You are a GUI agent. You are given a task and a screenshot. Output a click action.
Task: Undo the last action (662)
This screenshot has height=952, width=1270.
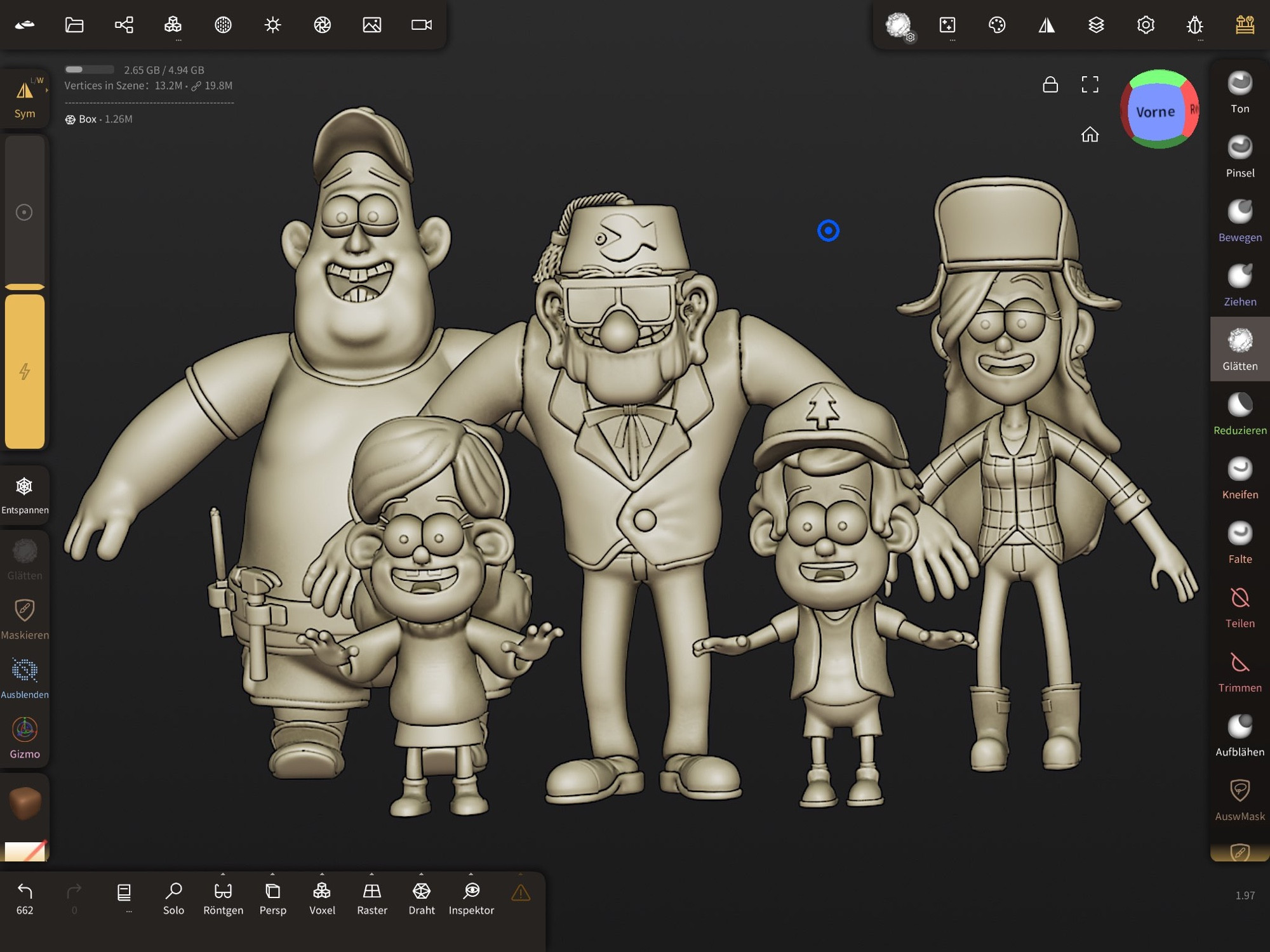(25, 898)
